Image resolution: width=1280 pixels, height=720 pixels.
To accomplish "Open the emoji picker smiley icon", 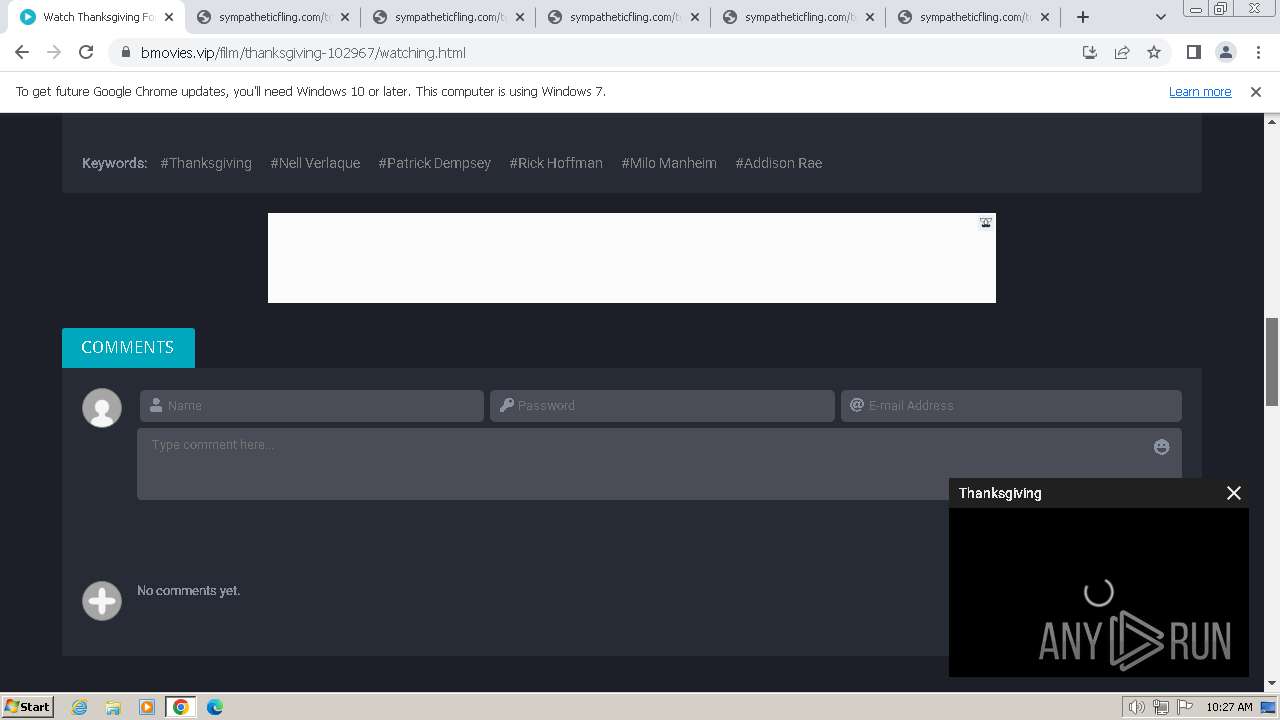I will (1161, 447).
